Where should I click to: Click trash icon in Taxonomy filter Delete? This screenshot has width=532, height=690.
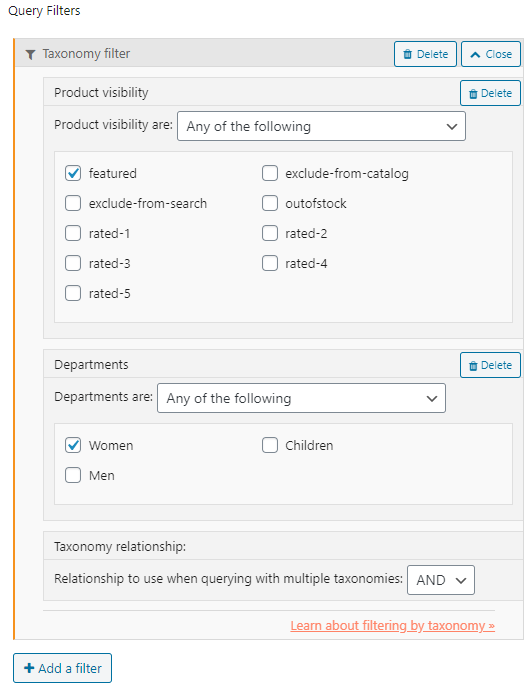pos(408,54)
